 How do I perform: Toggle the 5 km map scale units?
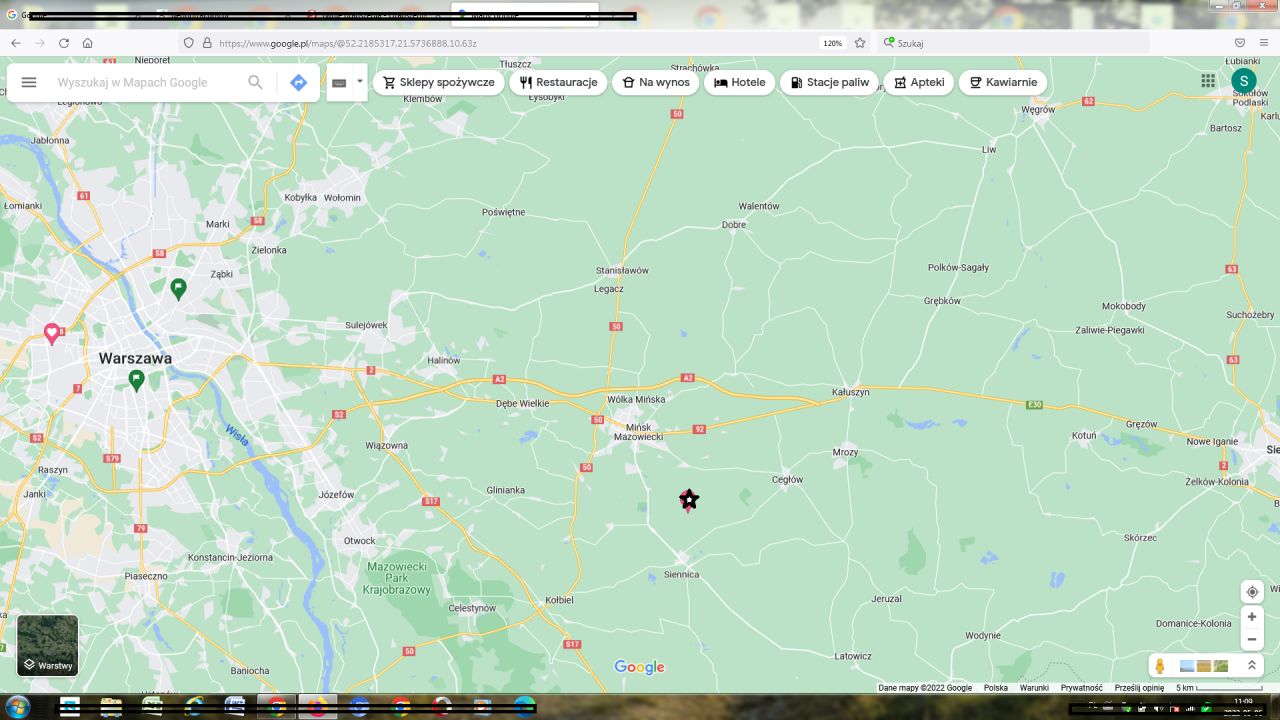1217,688
